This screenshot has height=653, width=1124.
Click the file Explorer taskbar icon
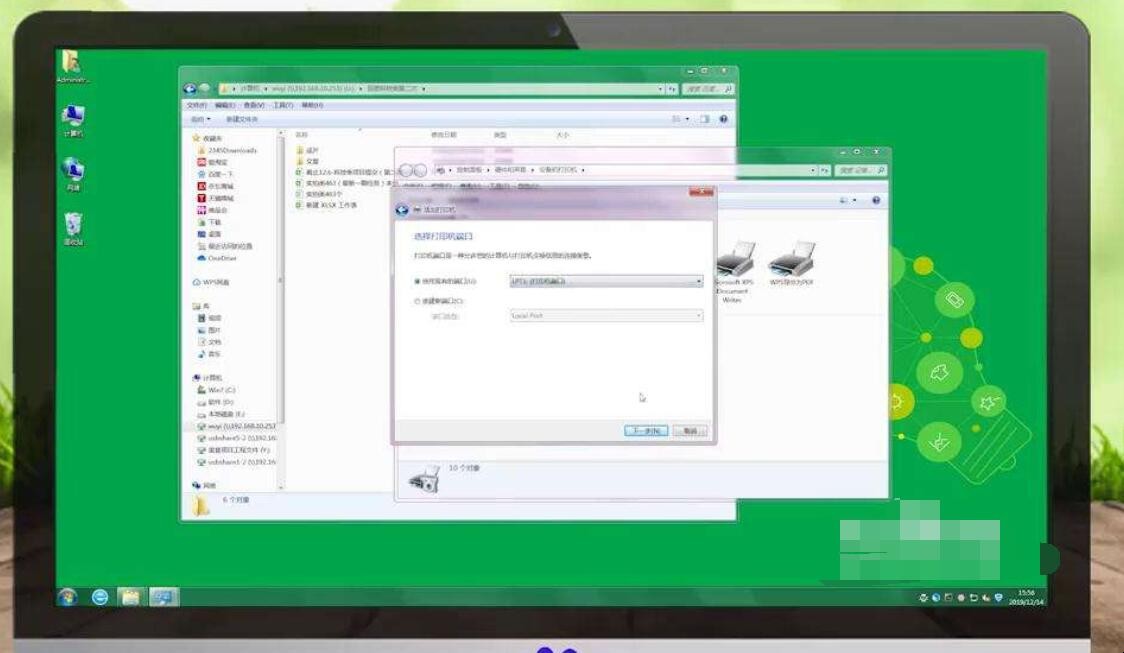[x=130, y=596]
